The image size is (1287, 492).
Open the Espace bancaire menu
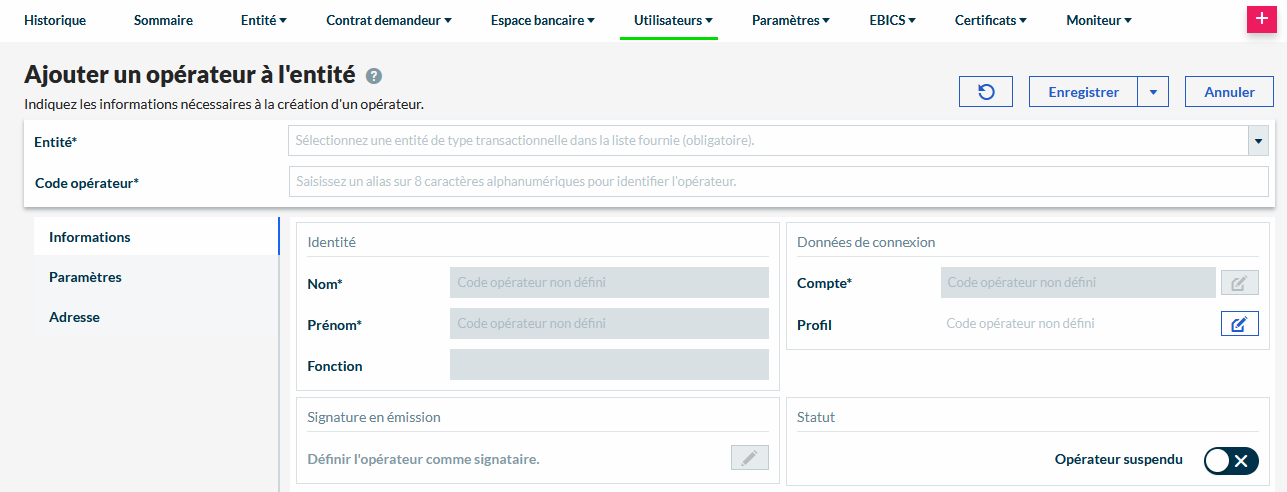(542, 20)
